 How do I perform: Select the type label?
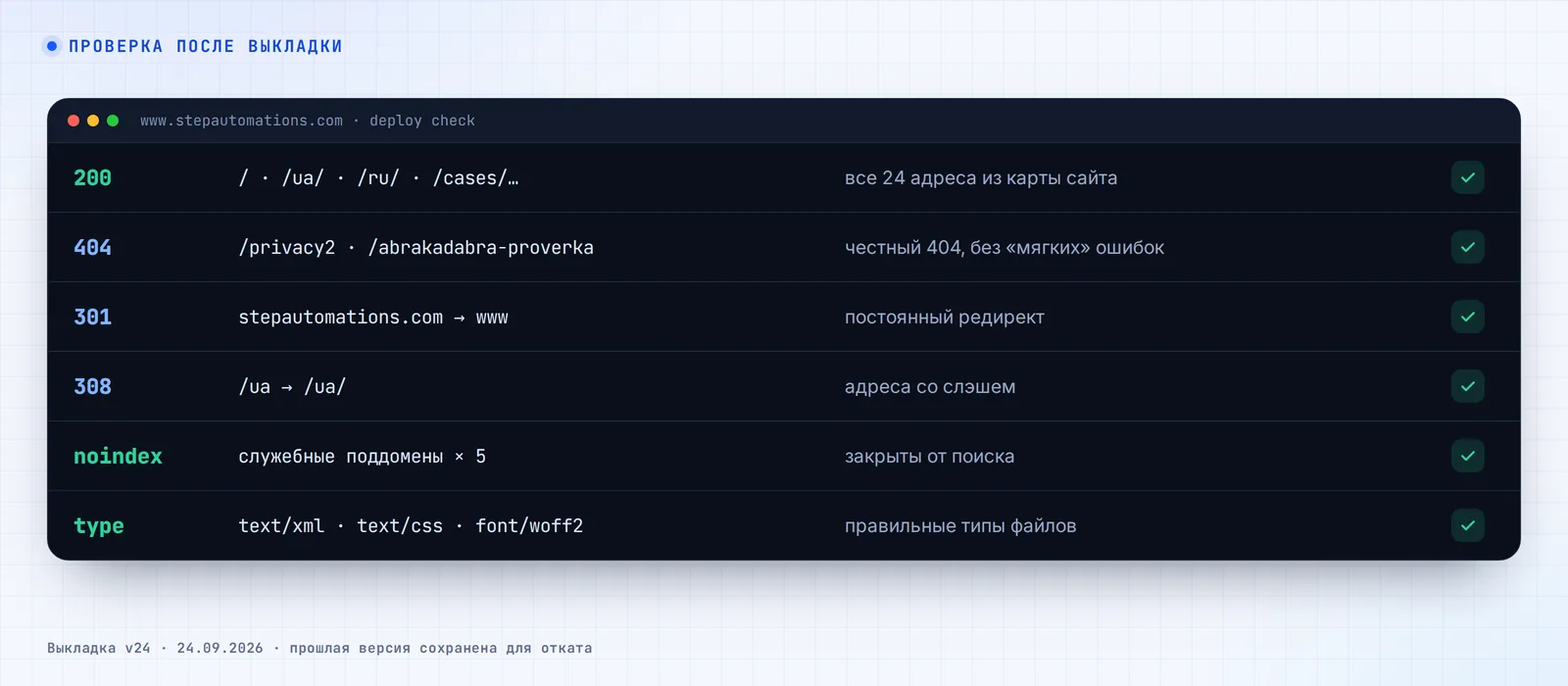tap(99, 526)
